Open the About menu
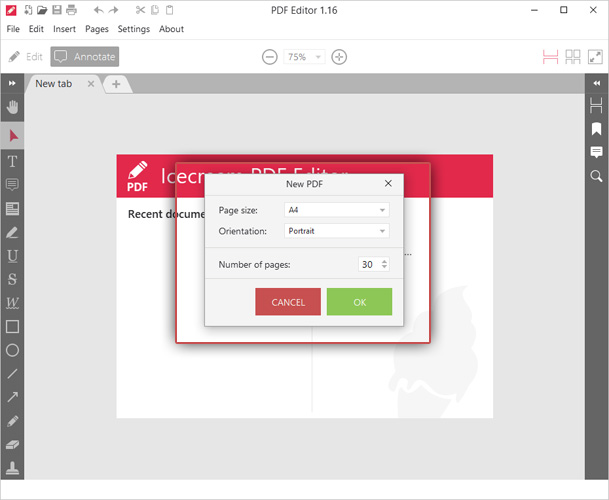 pos(171,29)
